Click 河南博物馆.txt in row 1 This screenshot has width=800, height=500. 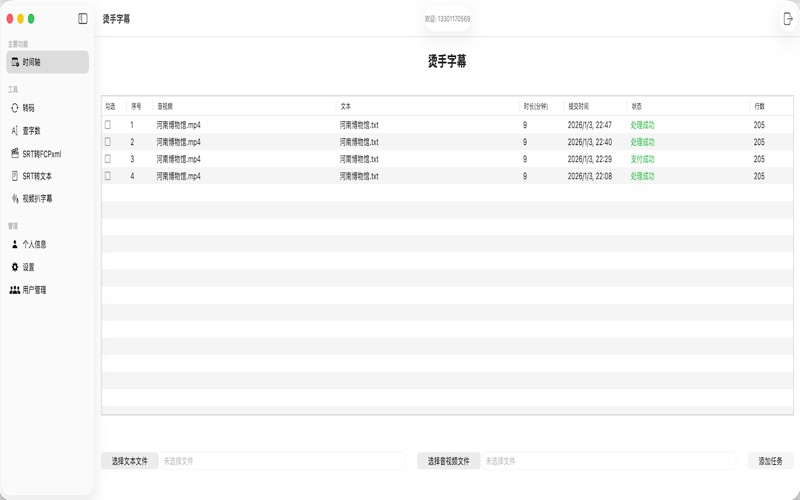359,125
